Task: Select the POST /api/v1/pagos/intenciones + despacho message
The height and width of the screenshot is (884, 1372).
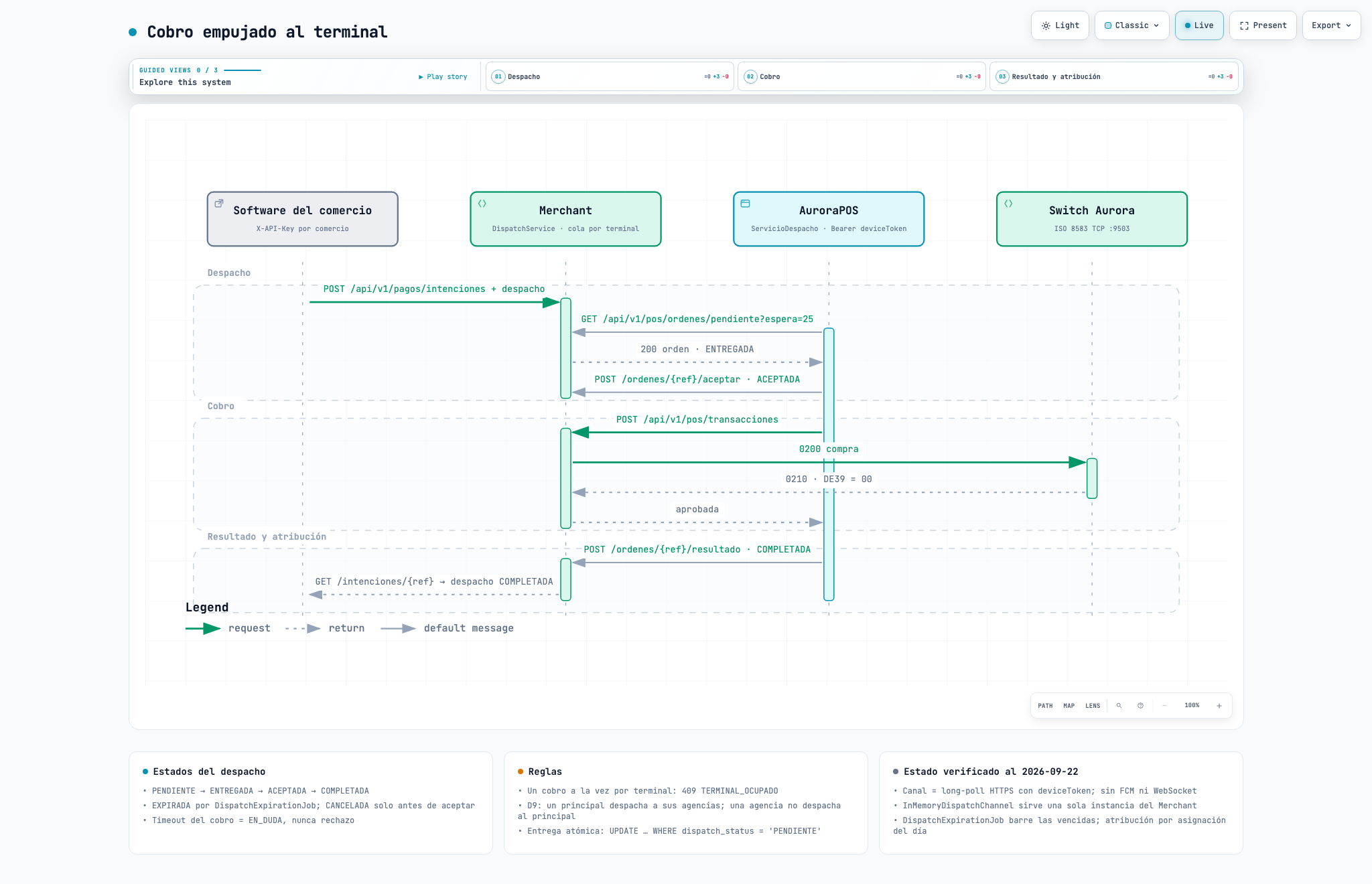Action: [434, 289]
